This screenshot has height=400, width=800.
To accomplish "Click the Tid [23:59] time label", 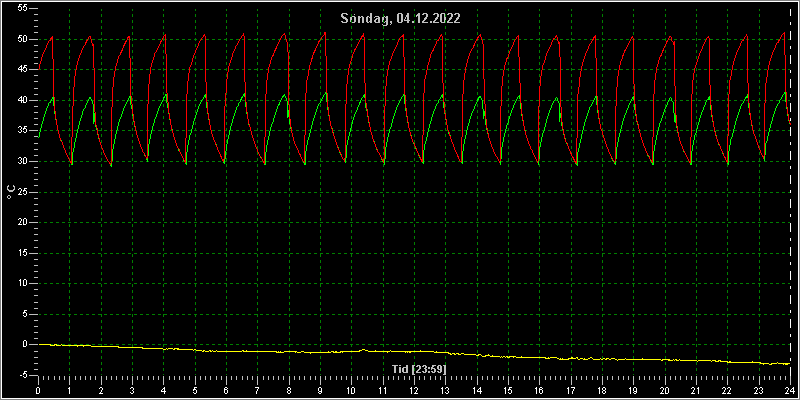I will pyautogui.click(x=419, y=368).
